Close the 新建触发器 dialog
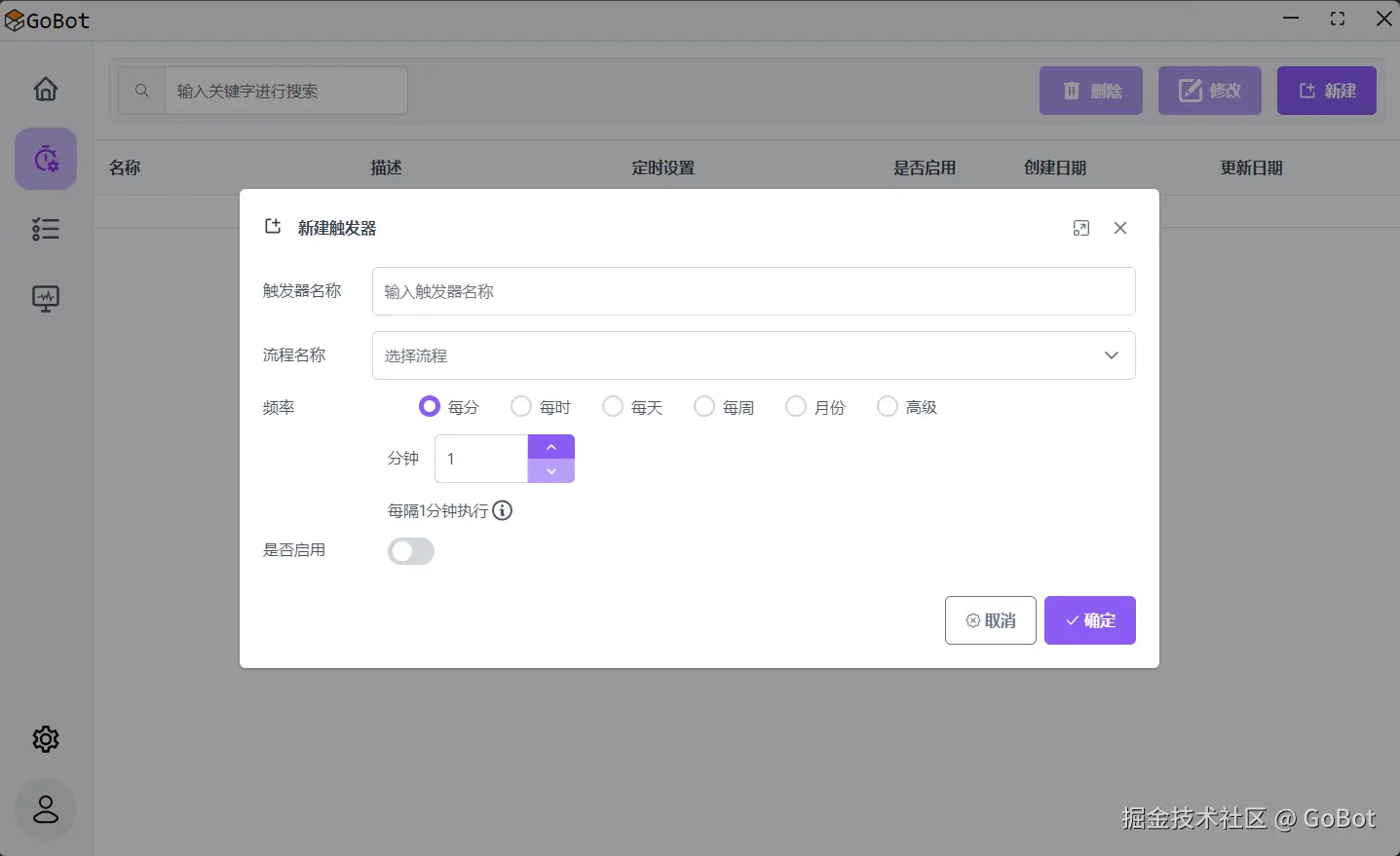The image size is (1400, 856). tap(1120, 228)
